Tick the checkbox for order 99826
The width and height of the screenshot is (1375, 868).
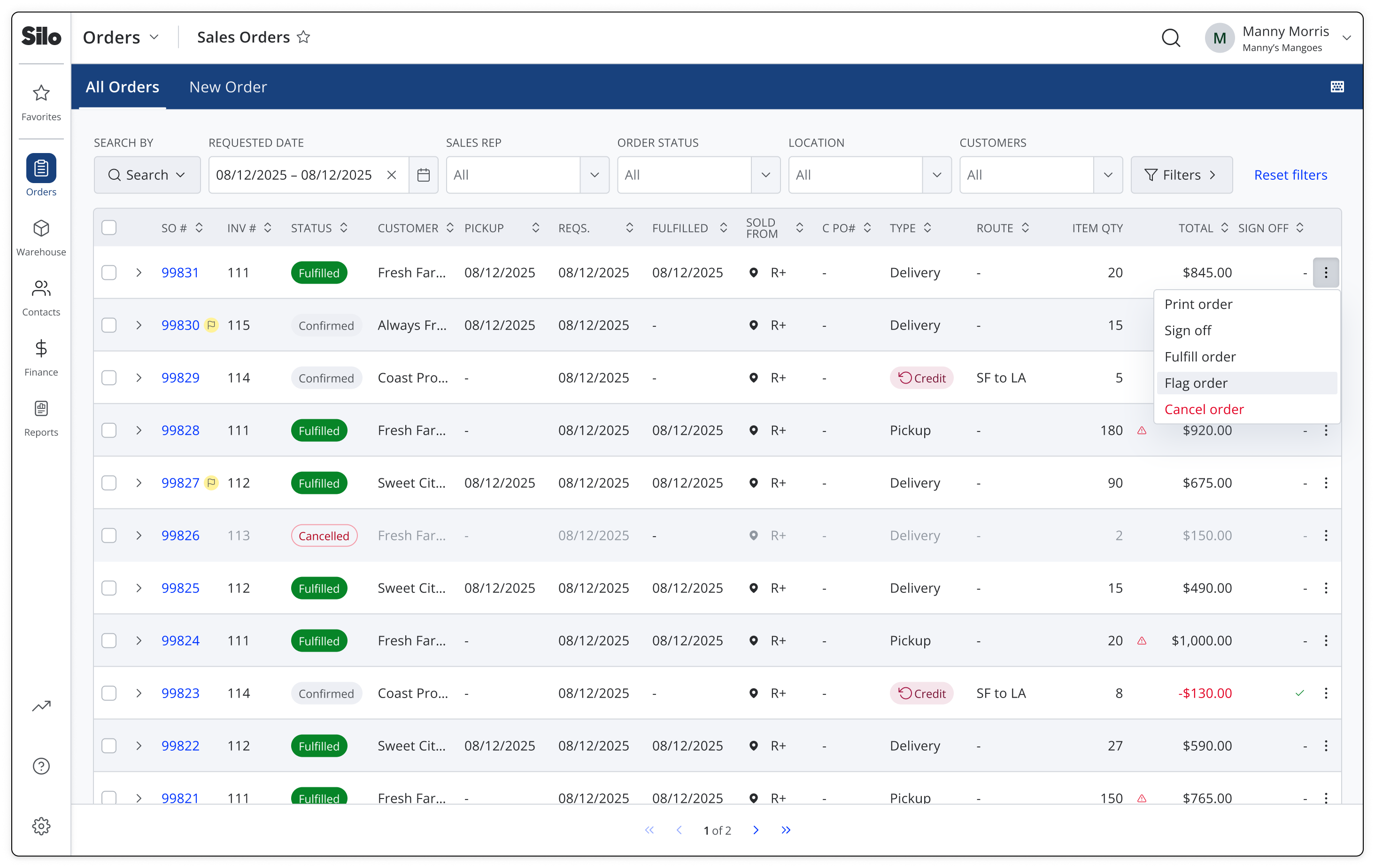(x=109, y=535)
